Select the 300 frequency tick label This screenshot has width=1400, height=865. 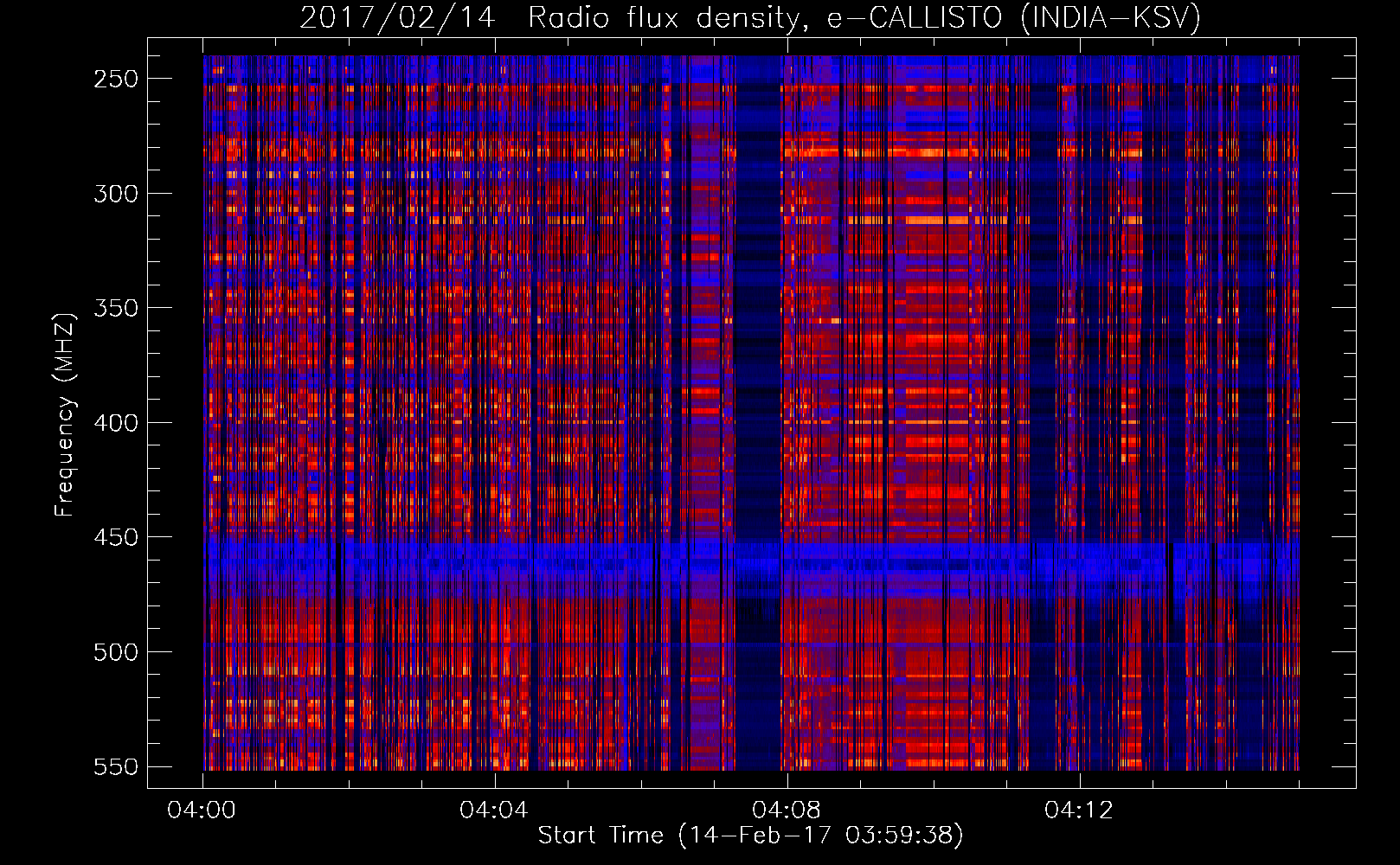coord(116,194)
